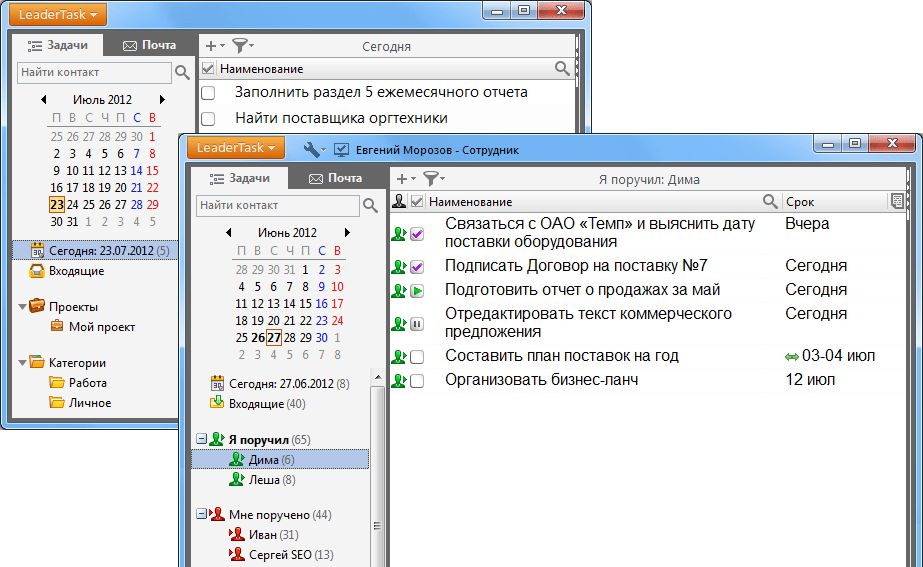Go to next month from Июль 2012

[x=162, y=100]
